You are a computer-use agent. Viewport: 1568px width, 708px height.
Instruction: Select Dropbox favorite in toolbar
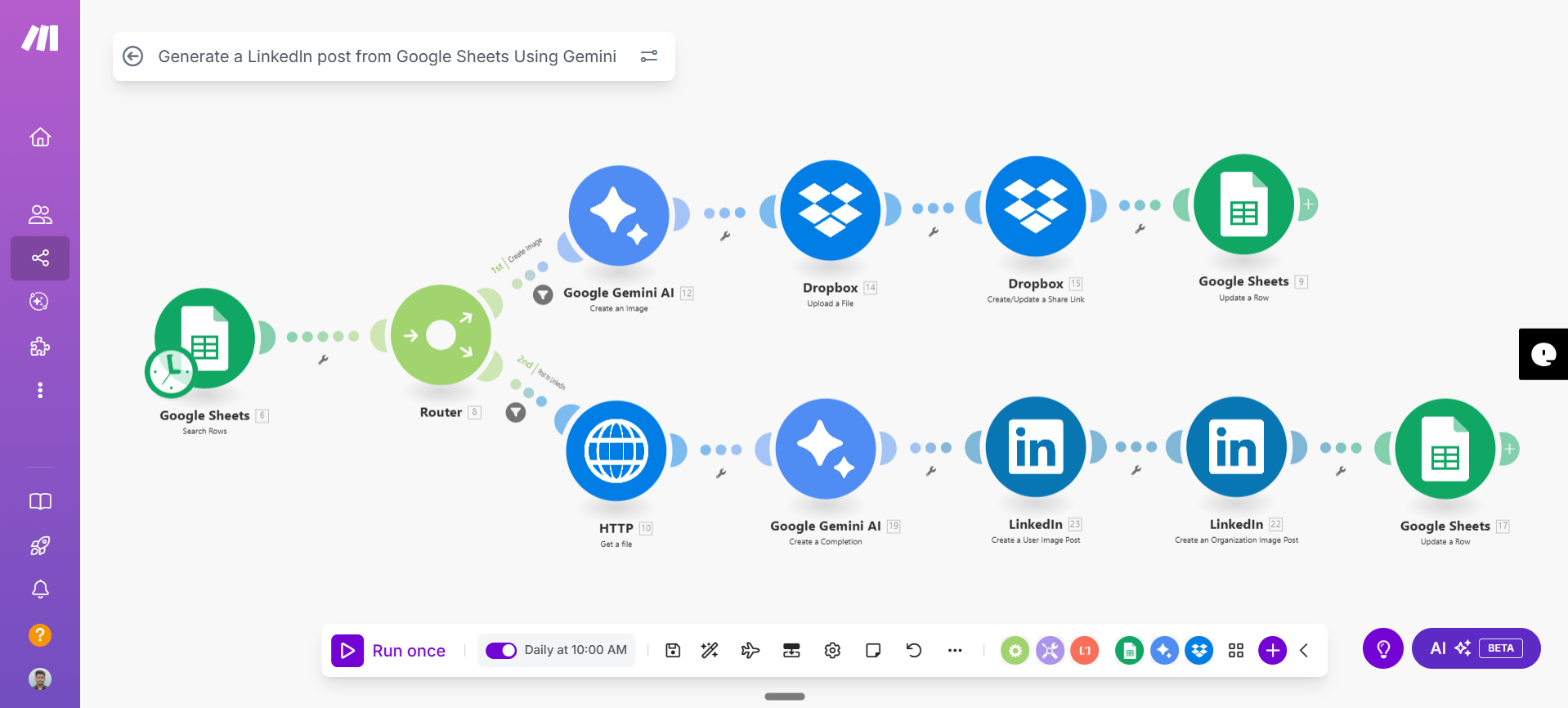click(x=1199, y=651)
